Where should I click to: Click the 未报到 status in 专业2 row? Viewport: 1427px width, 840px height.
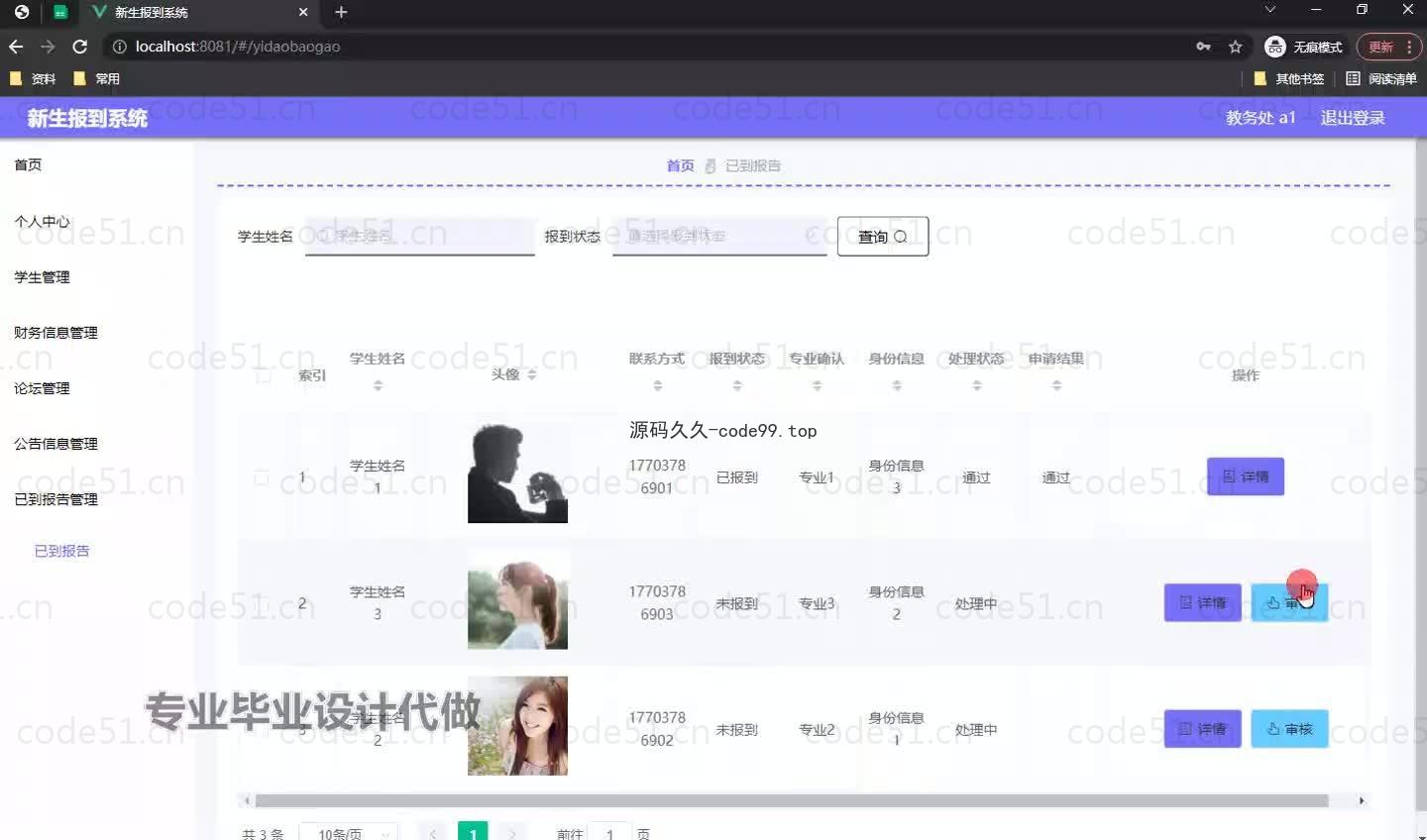(737, 729)
